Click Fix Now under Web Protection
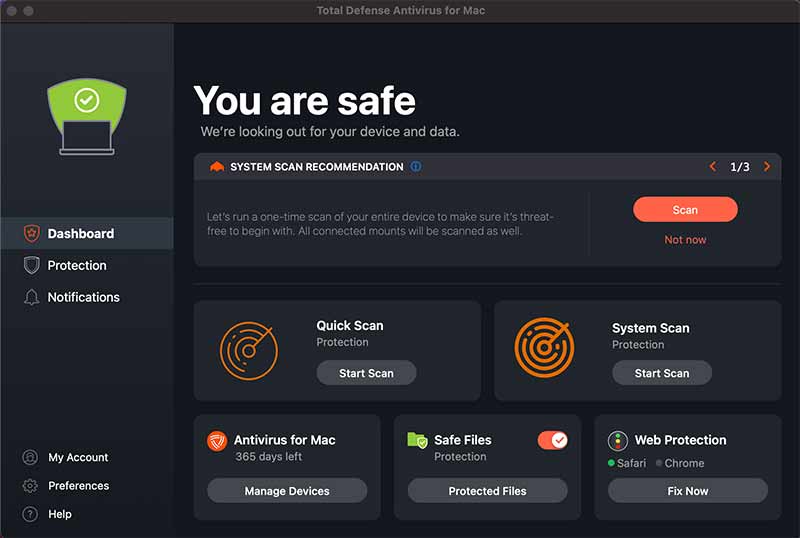The image size is (800, 538). [x=688, y=491]
